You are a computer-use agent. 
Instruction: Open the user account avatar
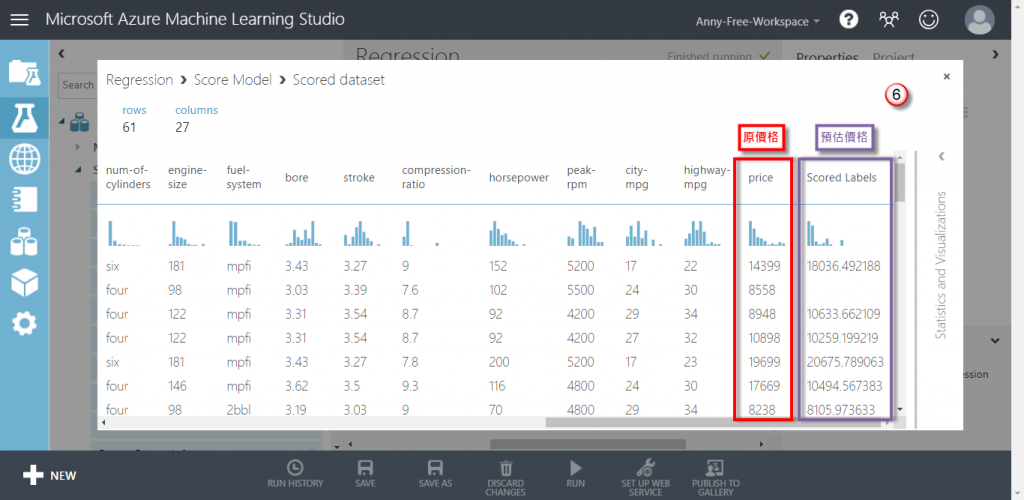click(x=980, y=20)
